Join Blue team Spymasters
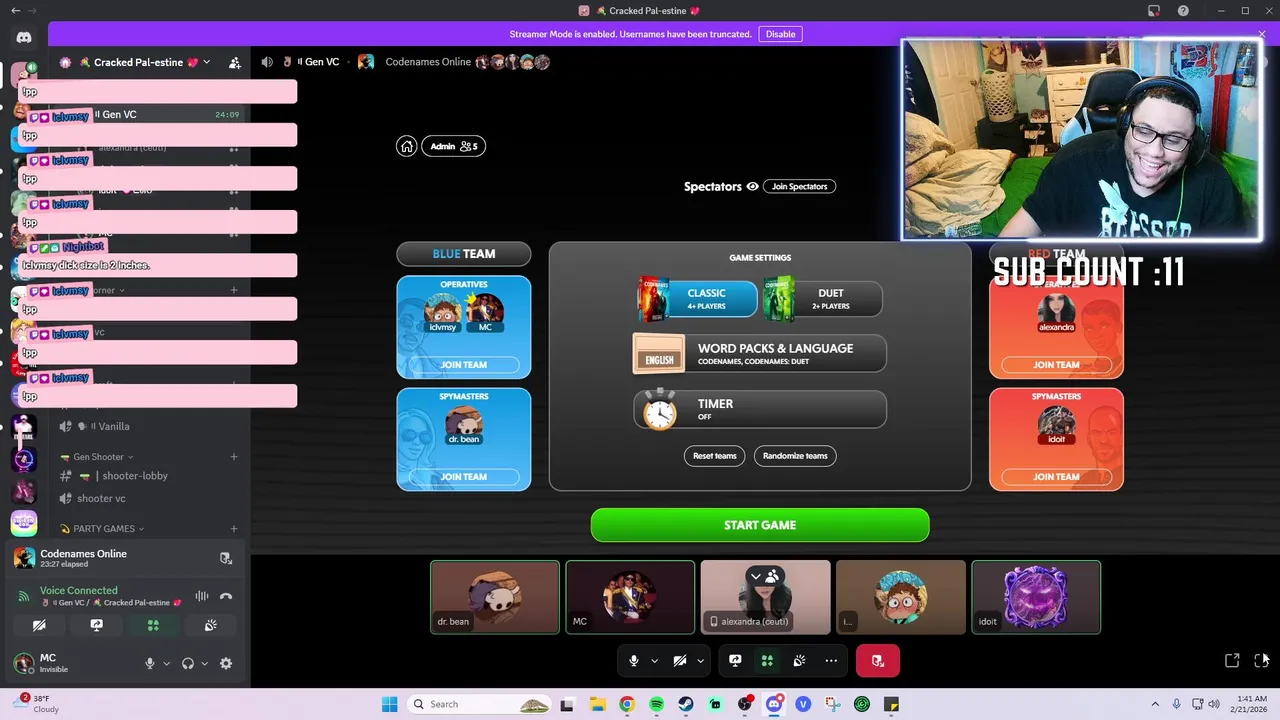 tap(464, 477)
